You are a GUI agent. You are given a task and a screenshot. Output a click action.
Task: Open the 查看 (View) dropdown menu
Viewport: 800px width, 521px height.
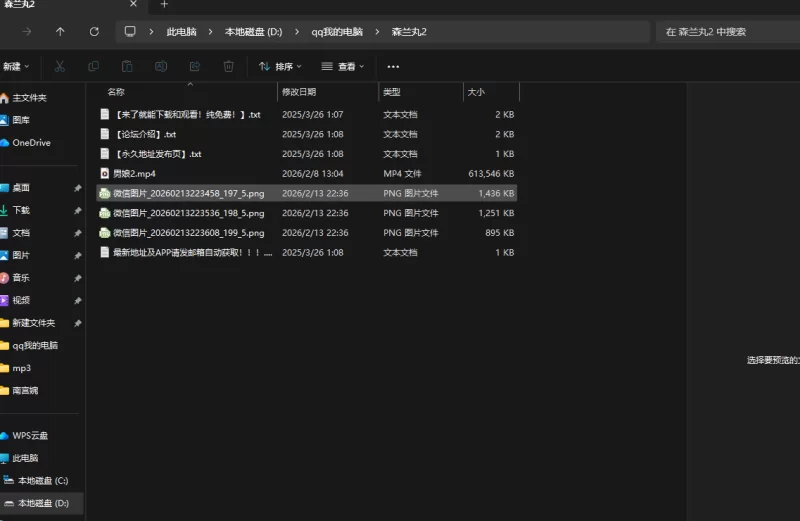pos(343,66)
